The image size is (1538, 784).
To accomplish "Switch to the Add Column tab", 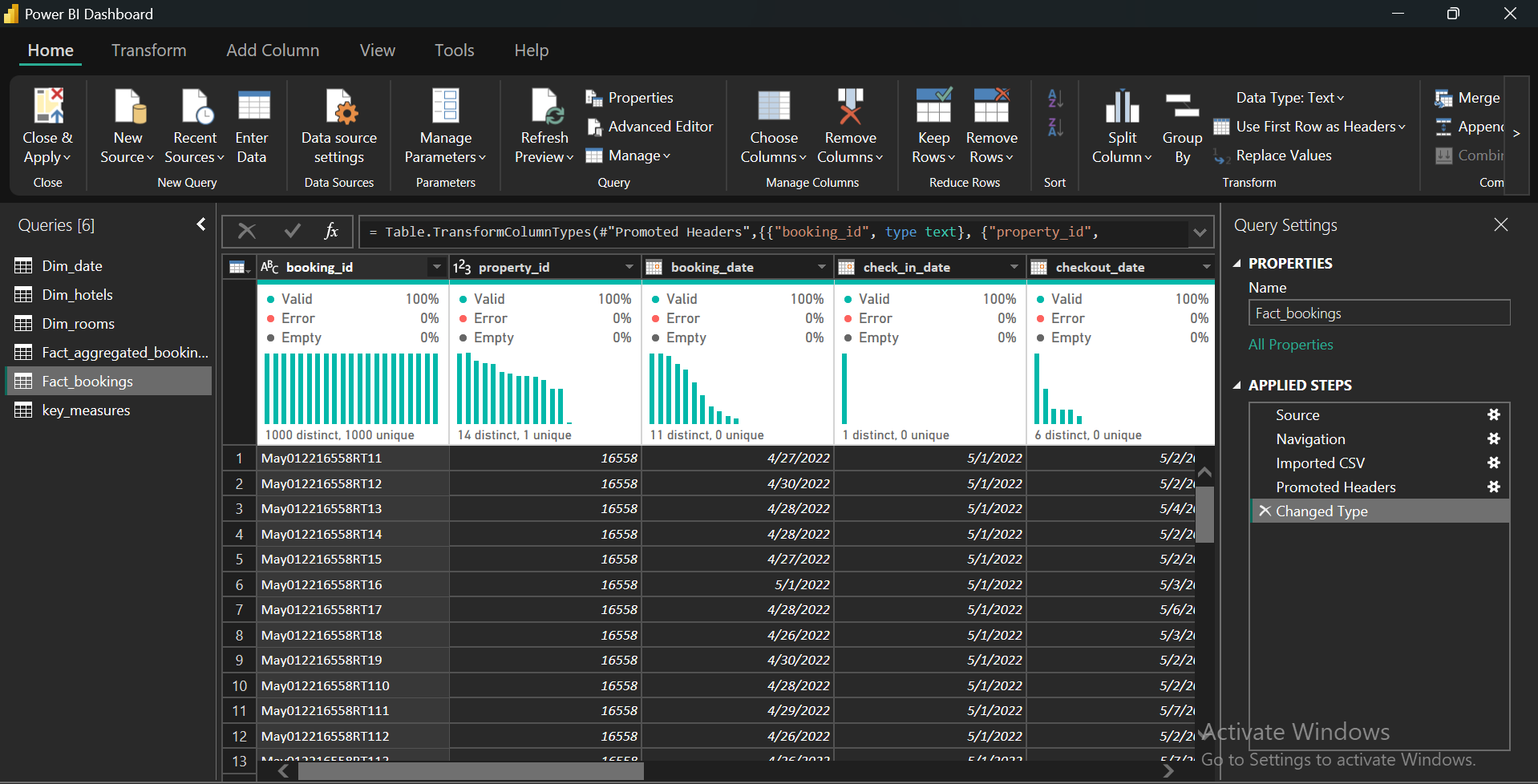I will coord(273,51).
